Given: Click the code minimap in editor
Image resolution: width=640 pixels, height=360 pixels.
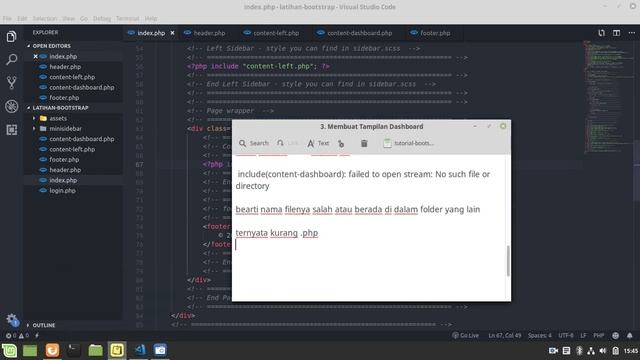Looking at the screenshot, I should coord(607,97).
